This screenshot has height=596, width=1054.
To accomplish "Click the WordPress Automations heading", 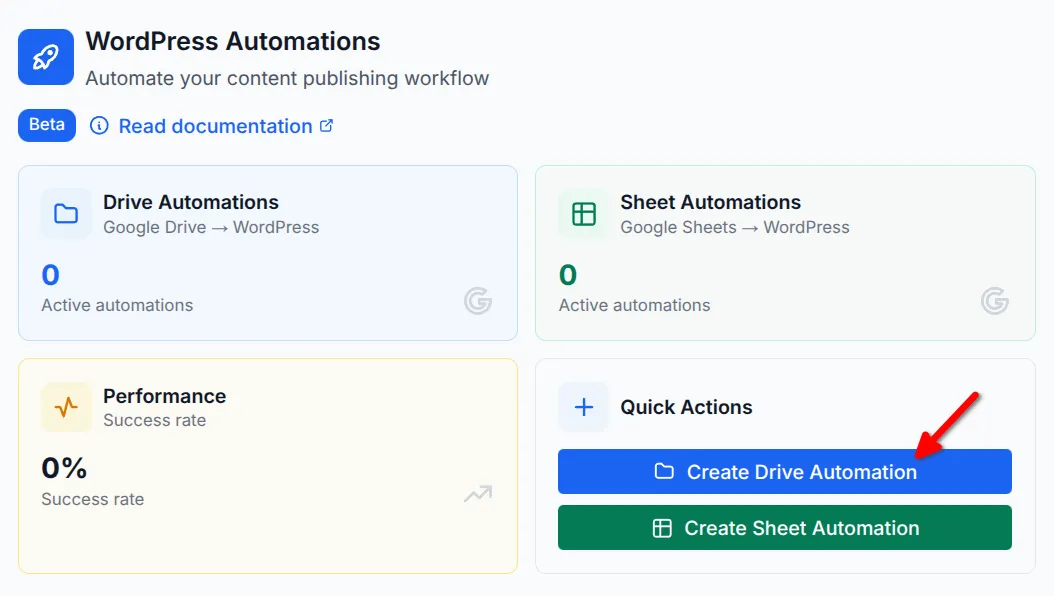I will [233, 42].
